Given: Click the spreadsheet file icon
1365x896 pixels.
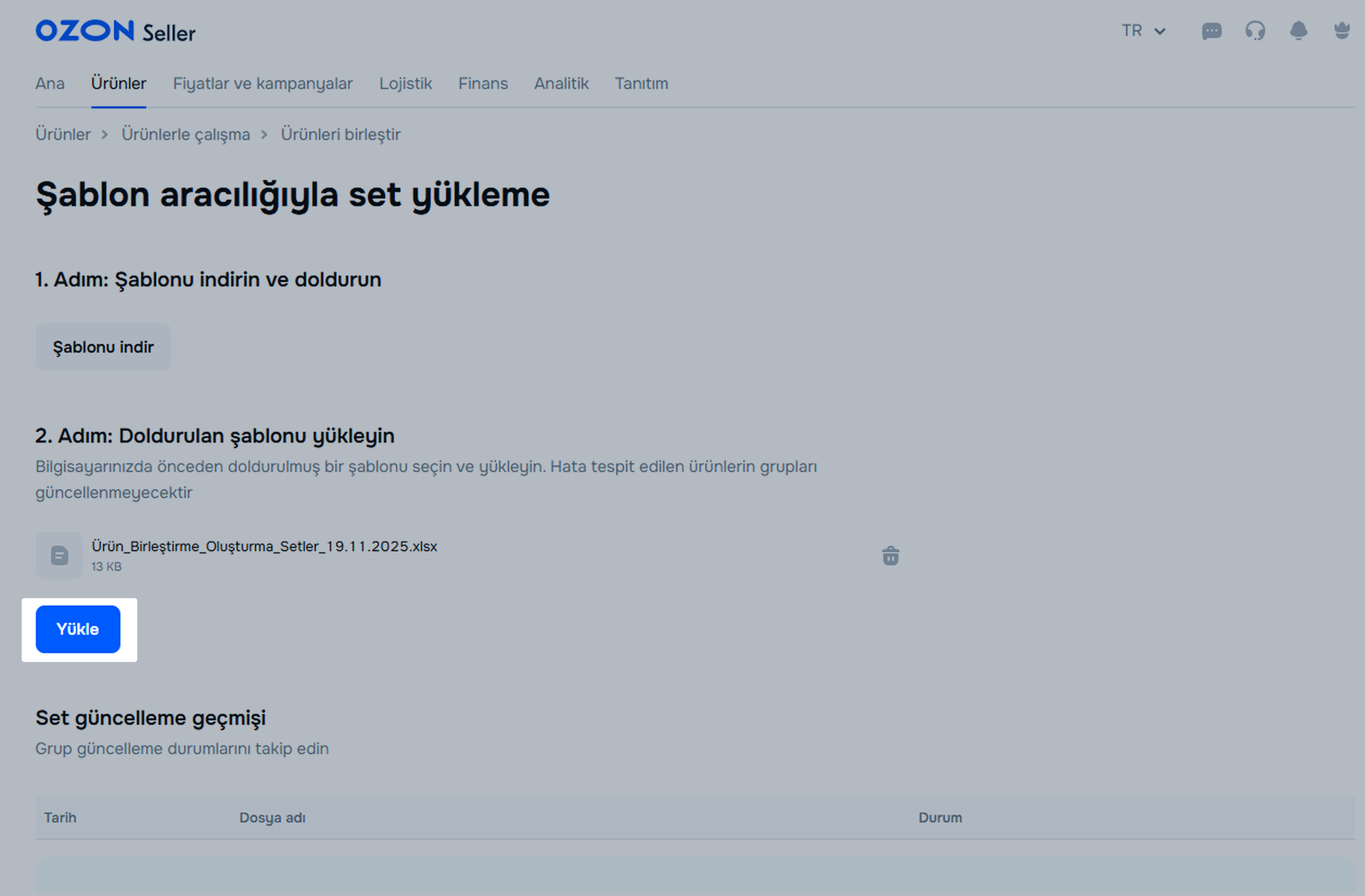Looking at the screenshot, I should tap(60, 555).
